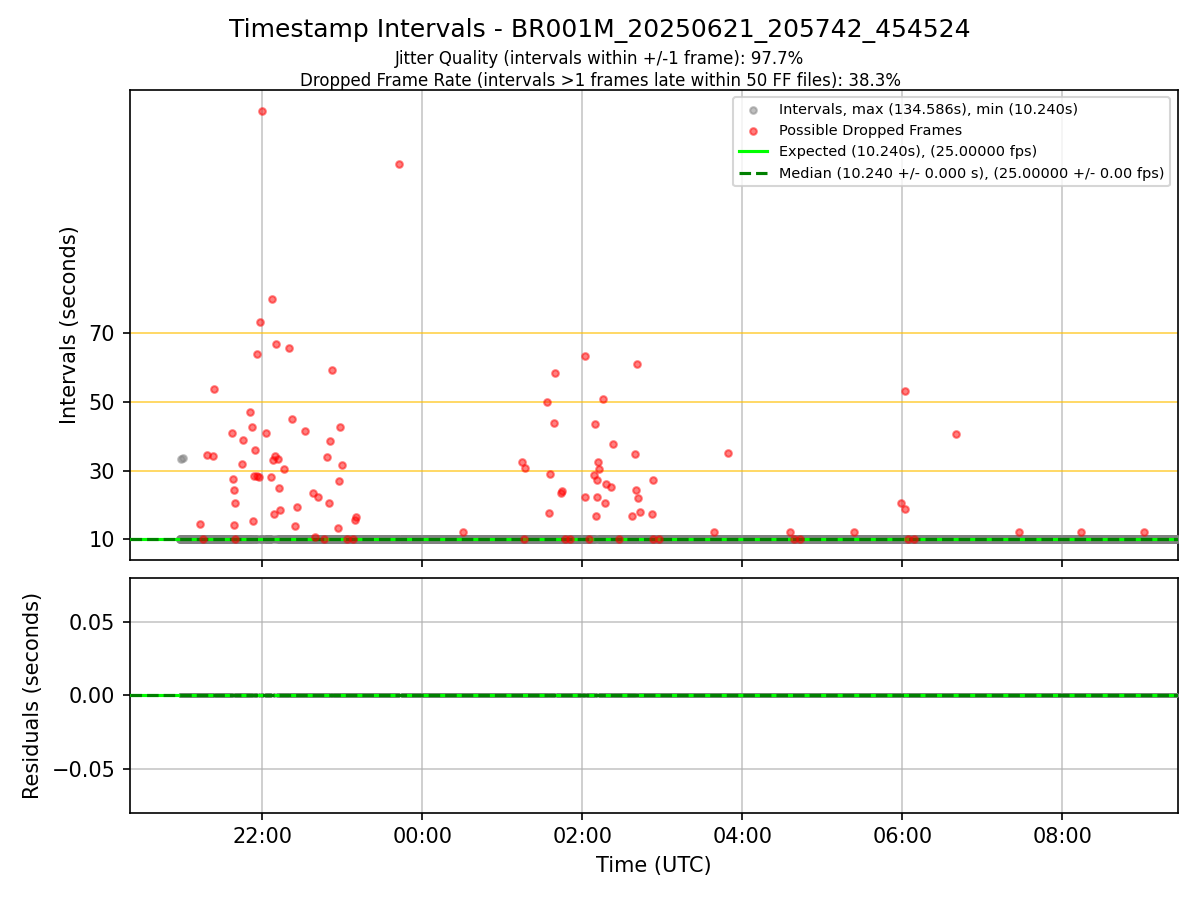1200x900 pixels.
Task: Click the x-axis tick label '22:00'
Action: tap(262, 836)
